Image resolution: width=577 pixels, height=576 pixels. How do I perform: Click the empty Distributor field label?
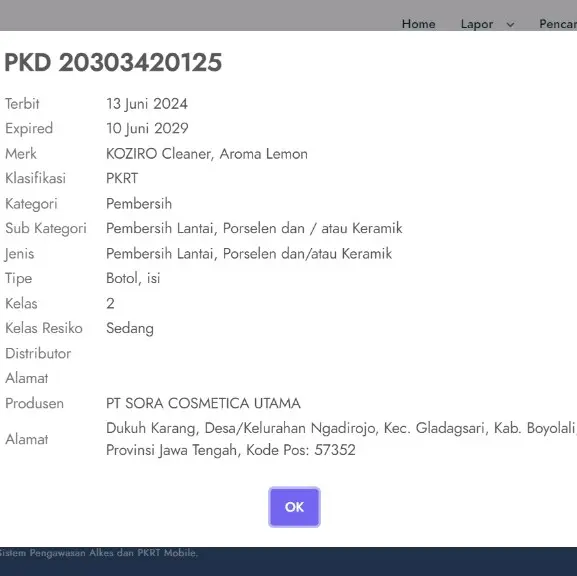click(38, 353)
